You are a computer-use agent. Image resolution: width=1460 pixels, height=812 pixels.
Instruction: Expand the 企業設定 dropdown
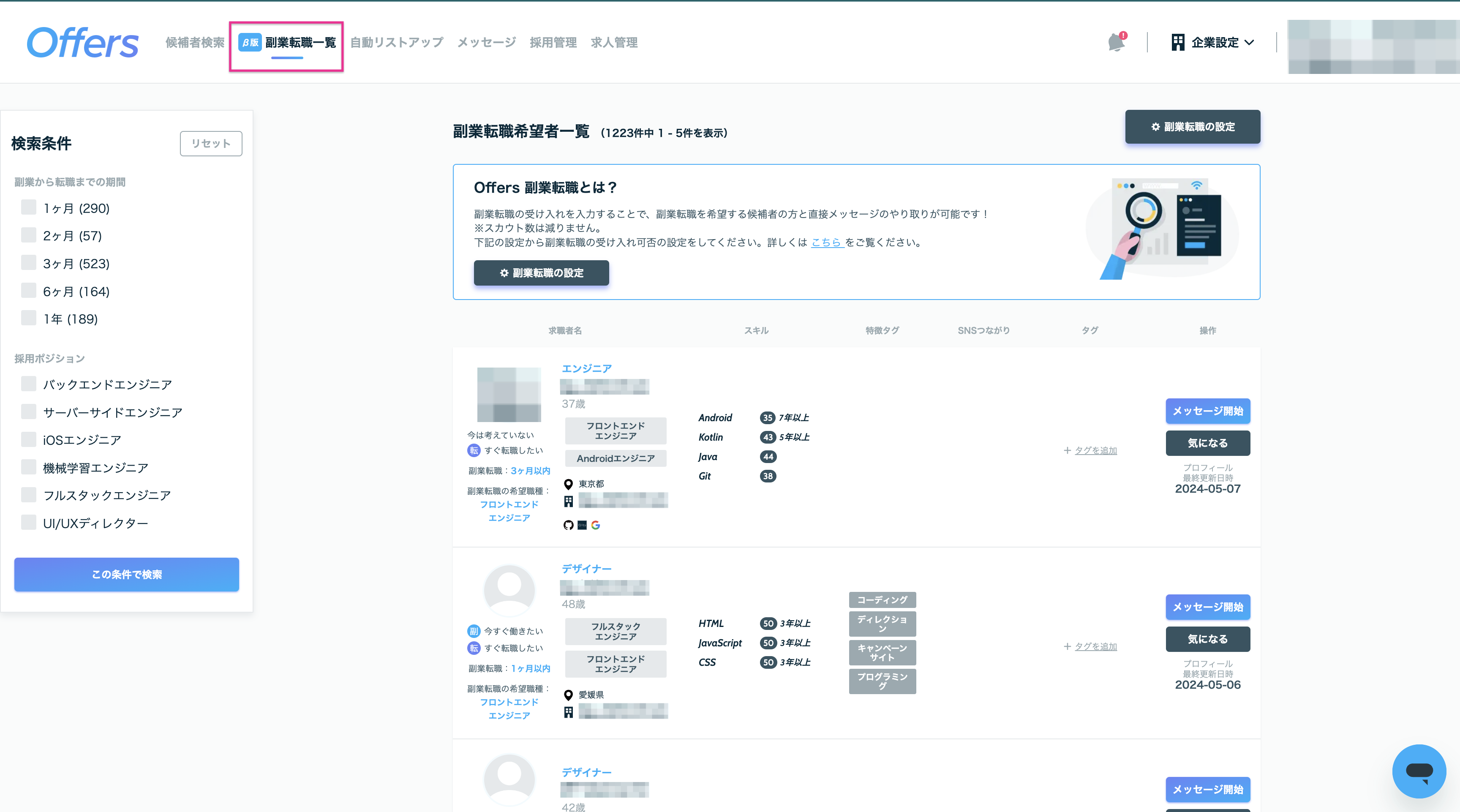click(1213, 43)
